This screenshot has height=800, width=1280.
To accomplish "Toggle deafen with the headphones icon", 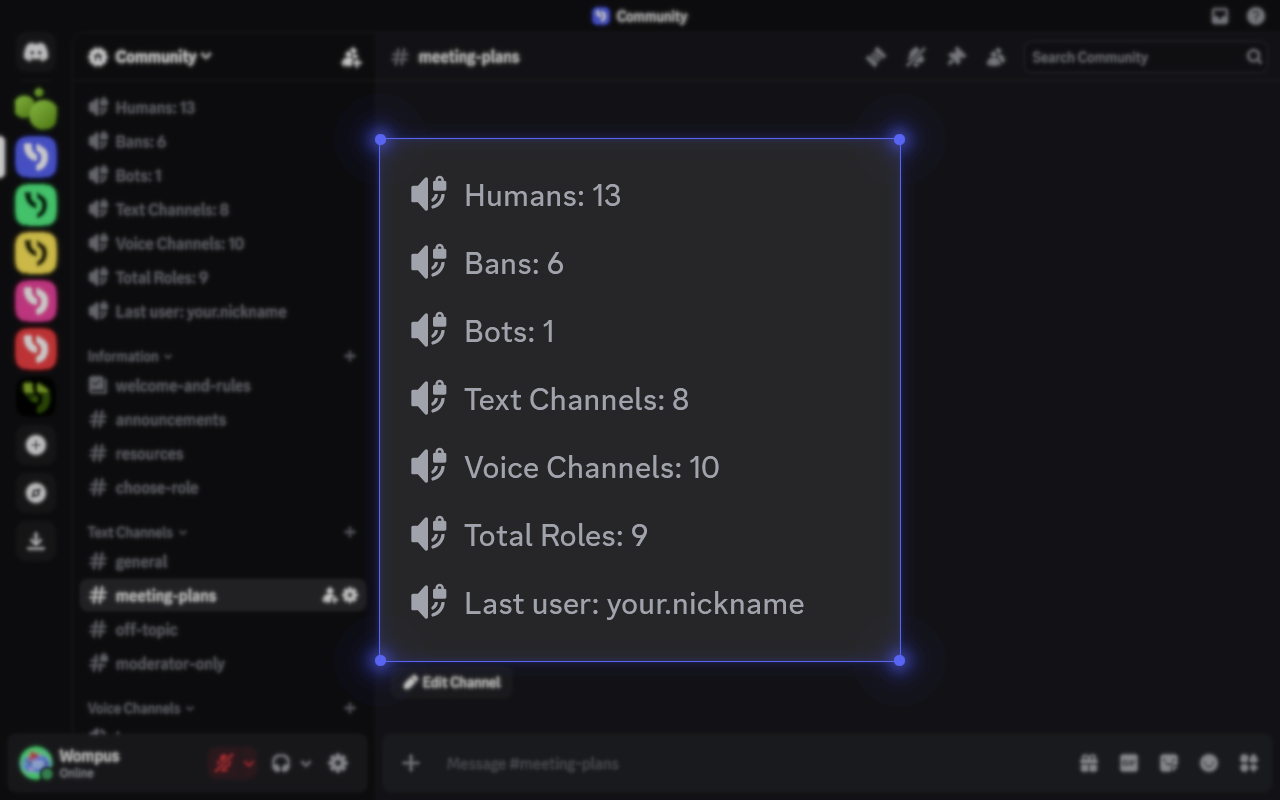I will (x=283, y=763).
